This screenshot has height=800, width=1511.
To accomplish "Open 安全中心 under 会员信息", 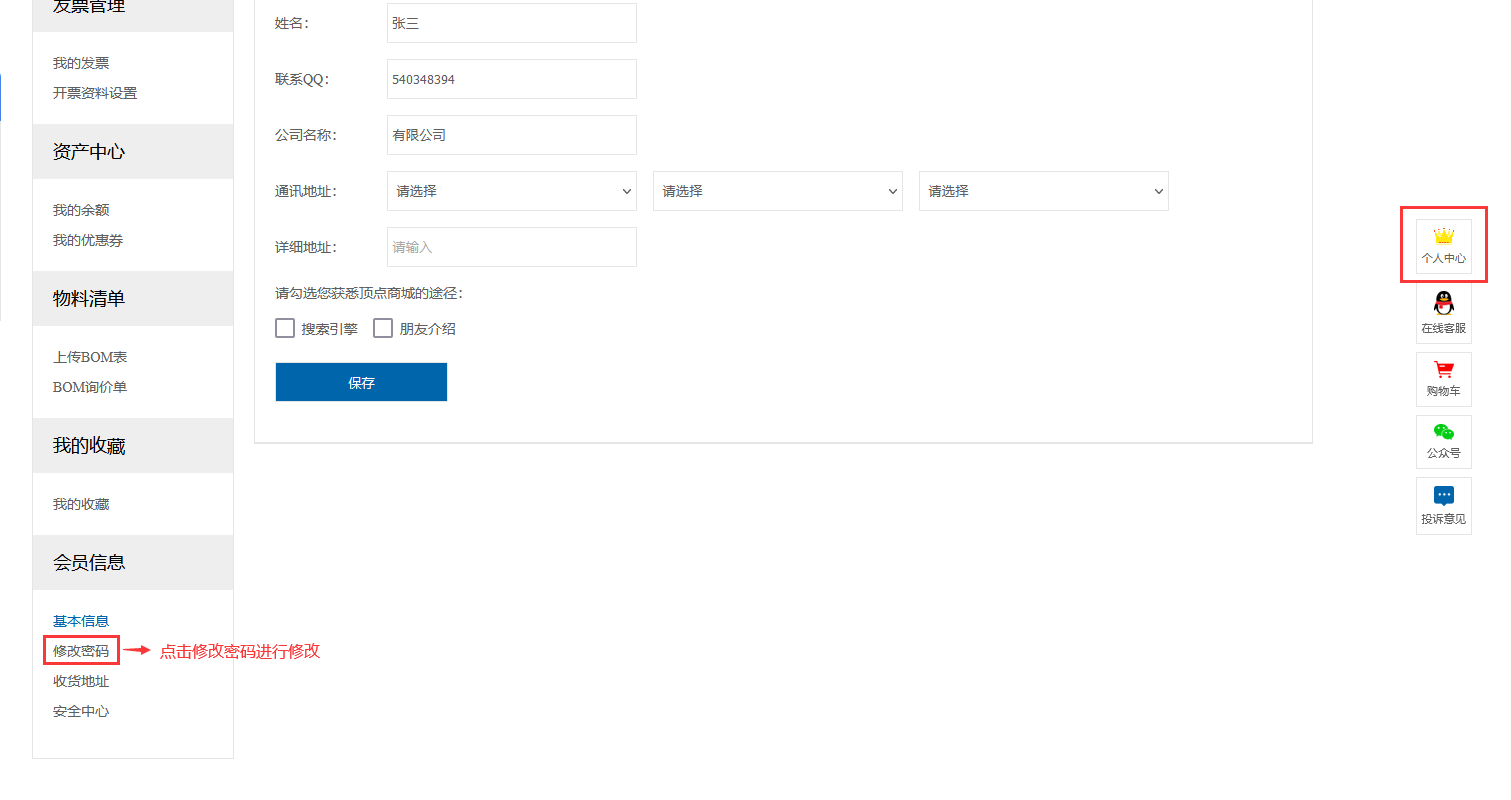I will (x=80, y=710).
